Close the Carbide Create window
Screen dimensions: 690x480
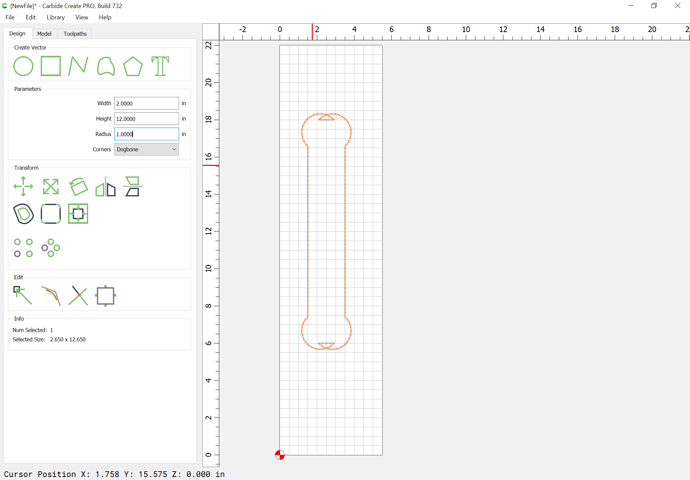pyautogui.click(x=678, y=6)
